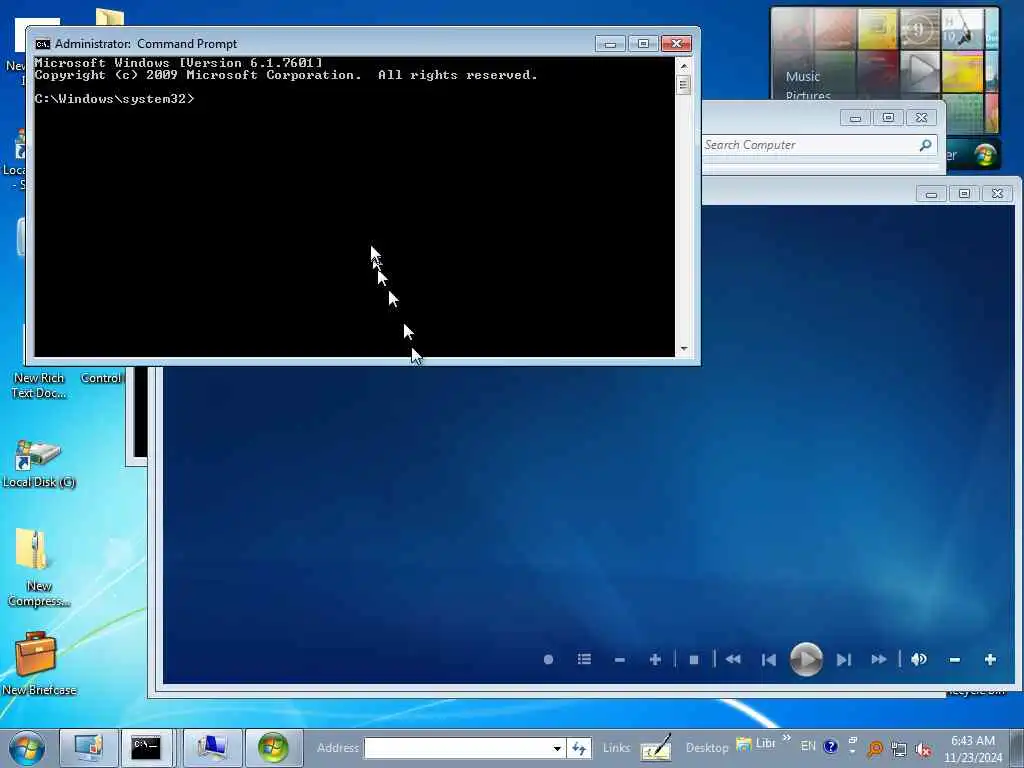Rewind media in Media Center
Image resolution: width=1024 pixels, height=768 pixels.
click(x=733, y=660)
